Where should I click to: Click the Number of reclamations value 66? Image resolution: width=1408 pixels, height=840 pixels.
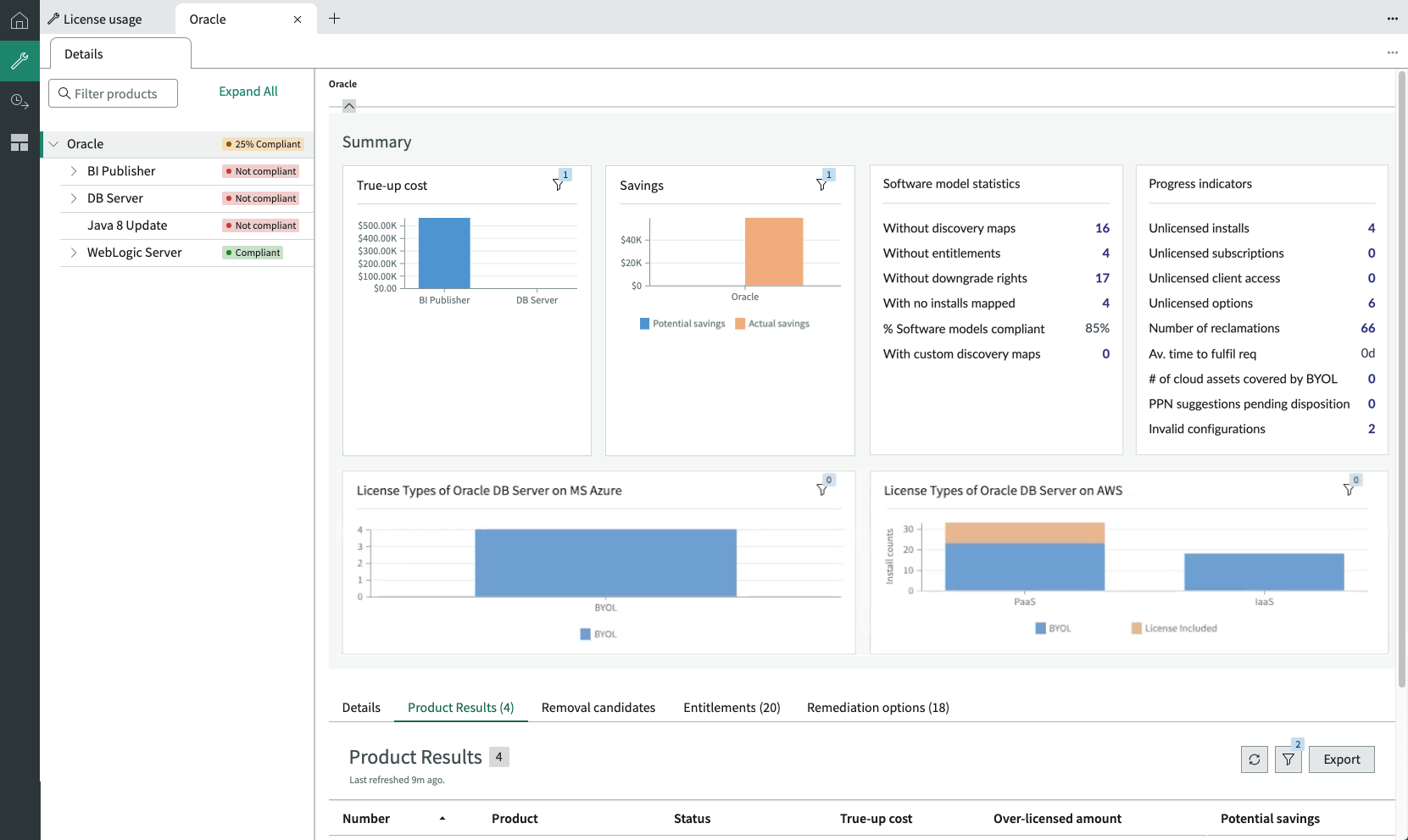click(1368, 328)
